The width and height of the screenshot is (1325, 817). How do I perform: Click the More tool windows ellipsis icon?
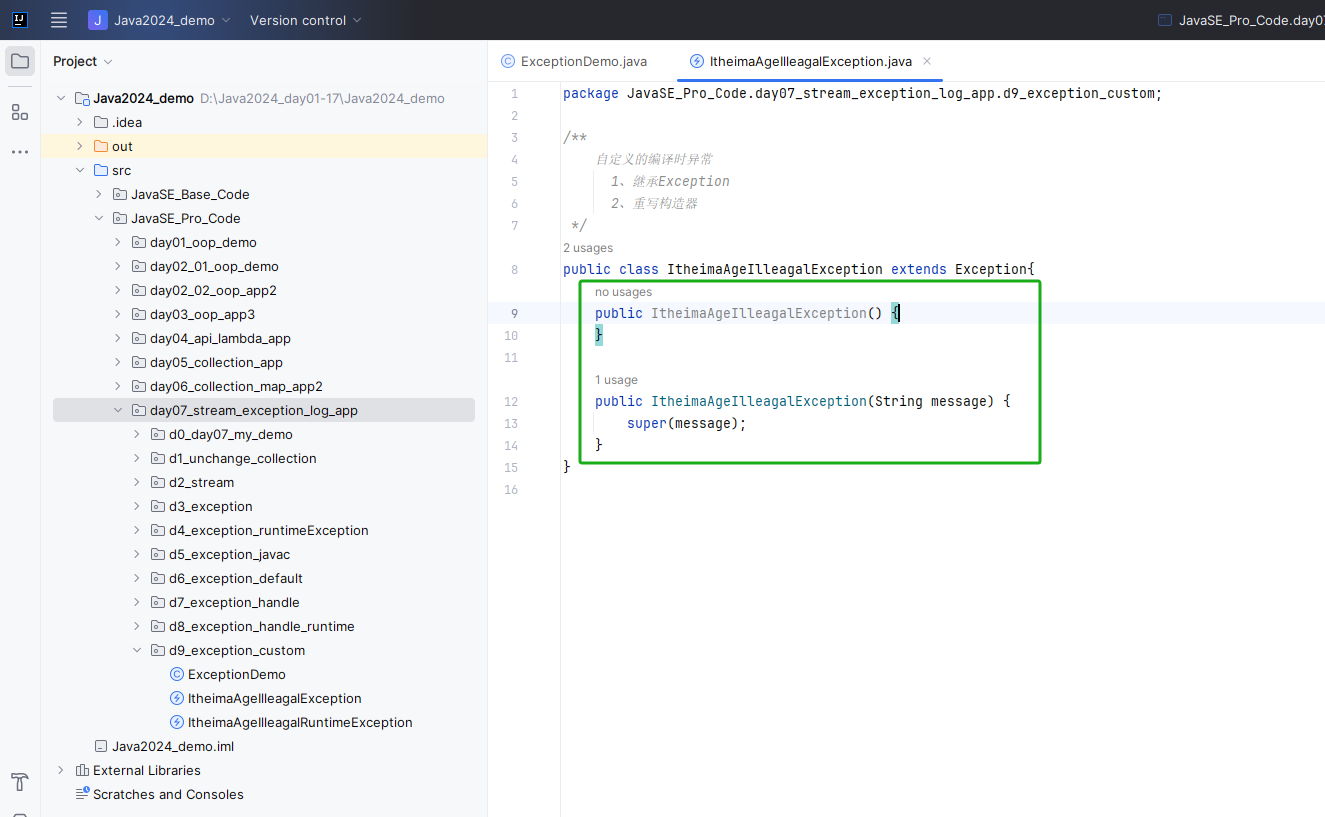[x=20, y=152]
